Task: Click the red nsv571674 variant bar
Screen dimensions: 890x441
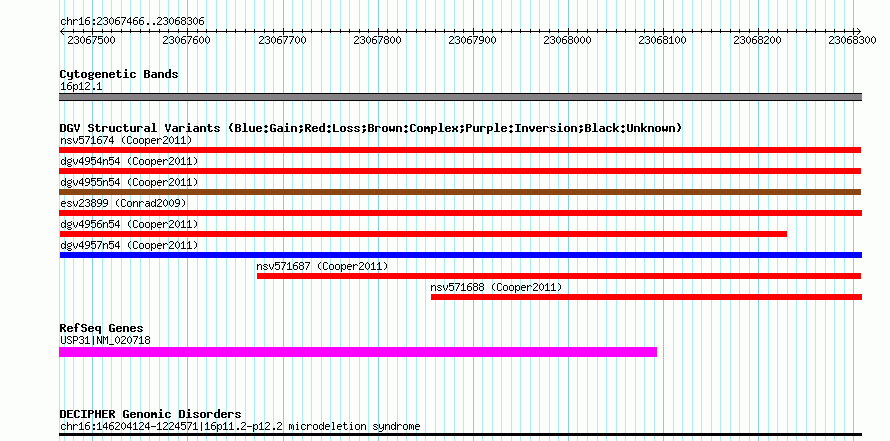Action: pos(460,150)
